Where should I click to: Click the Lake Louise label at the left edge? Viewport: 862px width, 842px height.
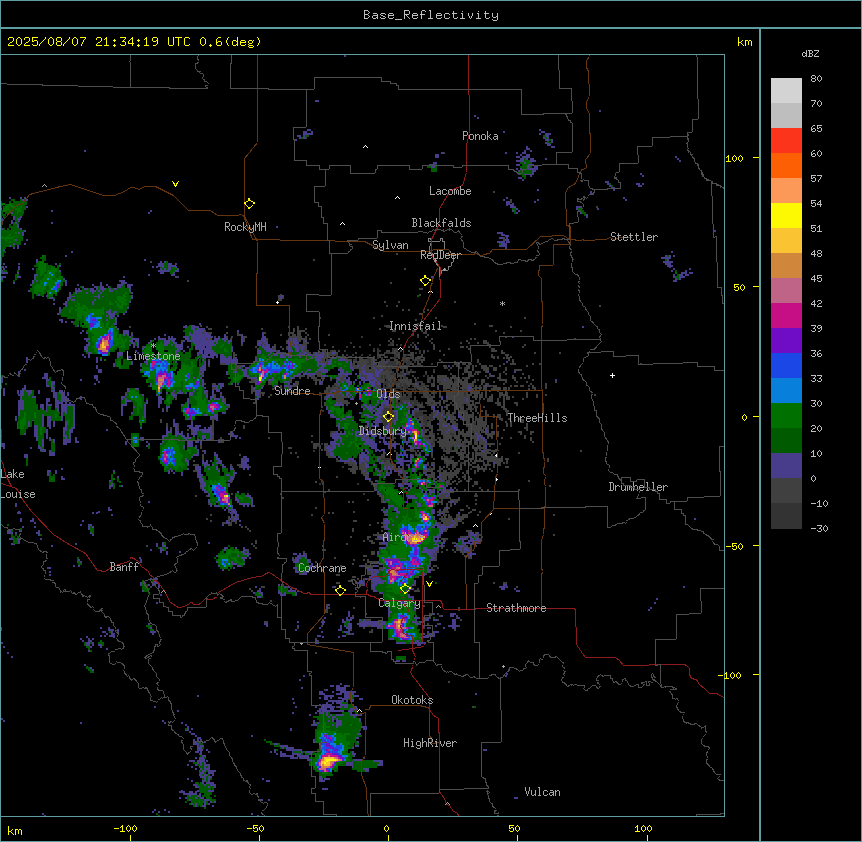pos(18,484)
